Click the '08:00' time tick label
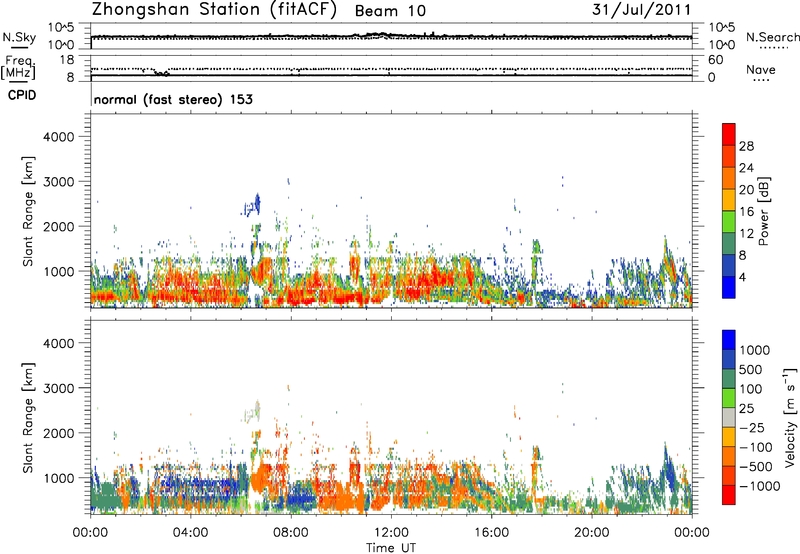This screenshot has width=800, height=554. click(291, 533)
